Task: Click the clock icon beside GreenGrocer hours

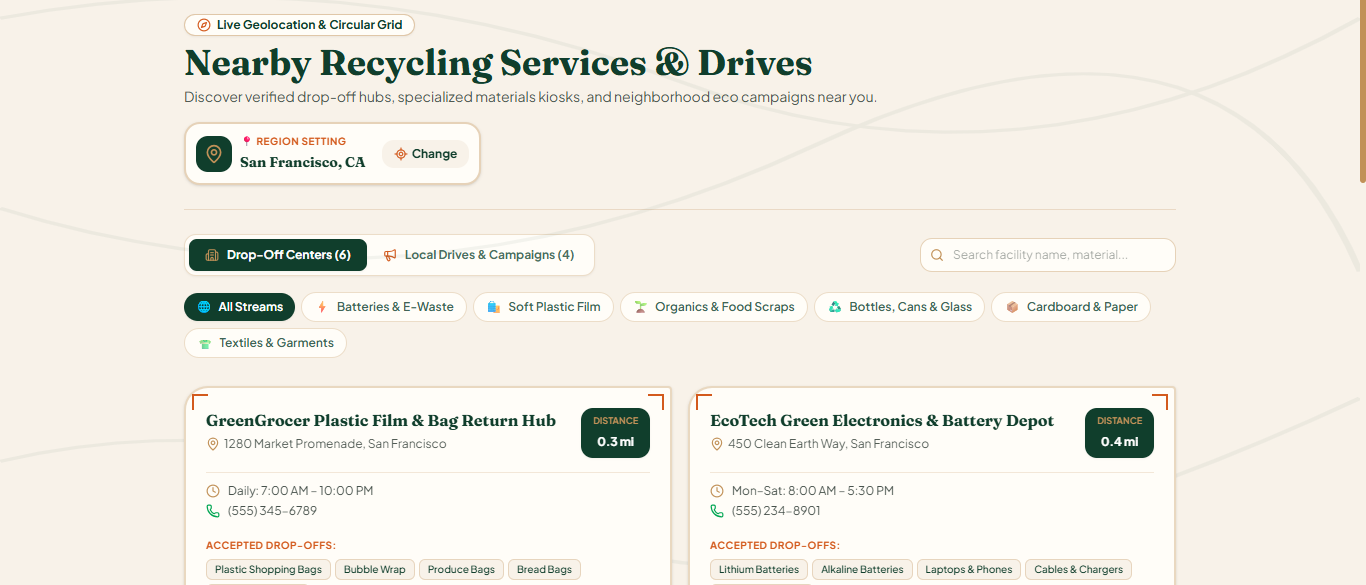Action: (x=213, y=491)
